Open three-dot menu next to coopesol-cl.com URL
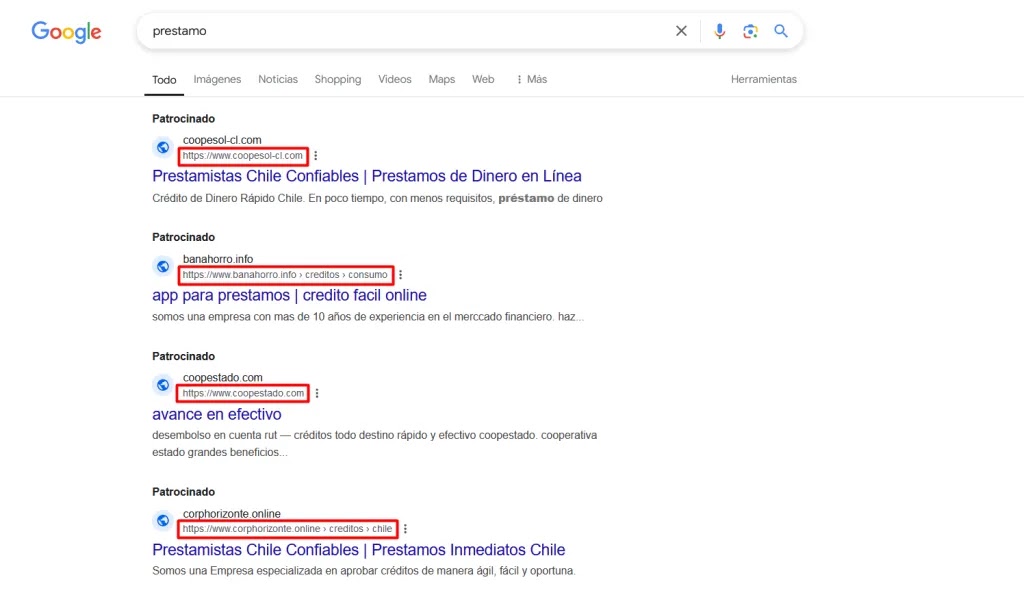This screenshot has height=595, width=1024. 315,155
